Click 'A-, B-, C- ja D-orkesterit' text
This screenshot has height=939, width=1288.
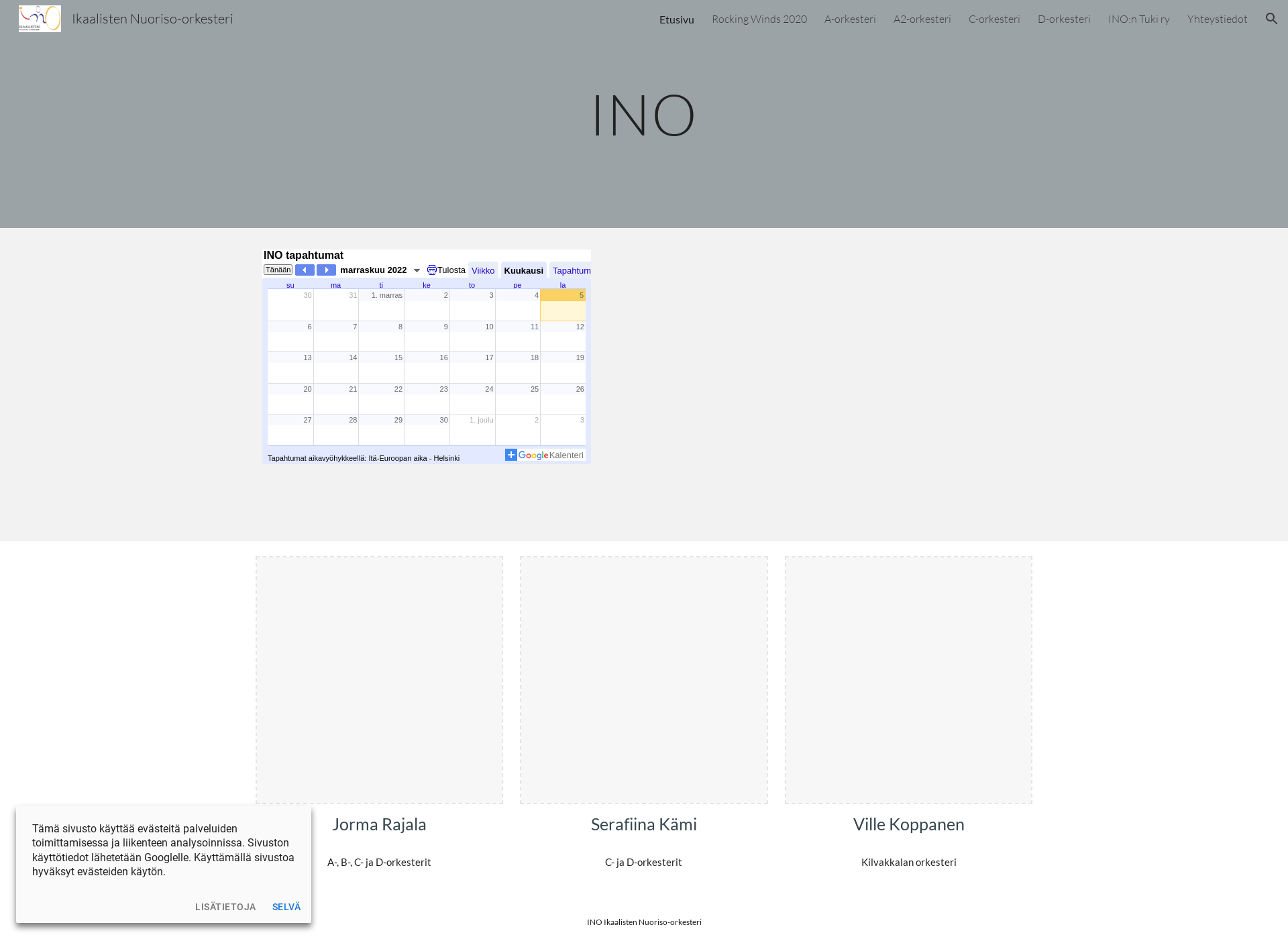(379, 862)
